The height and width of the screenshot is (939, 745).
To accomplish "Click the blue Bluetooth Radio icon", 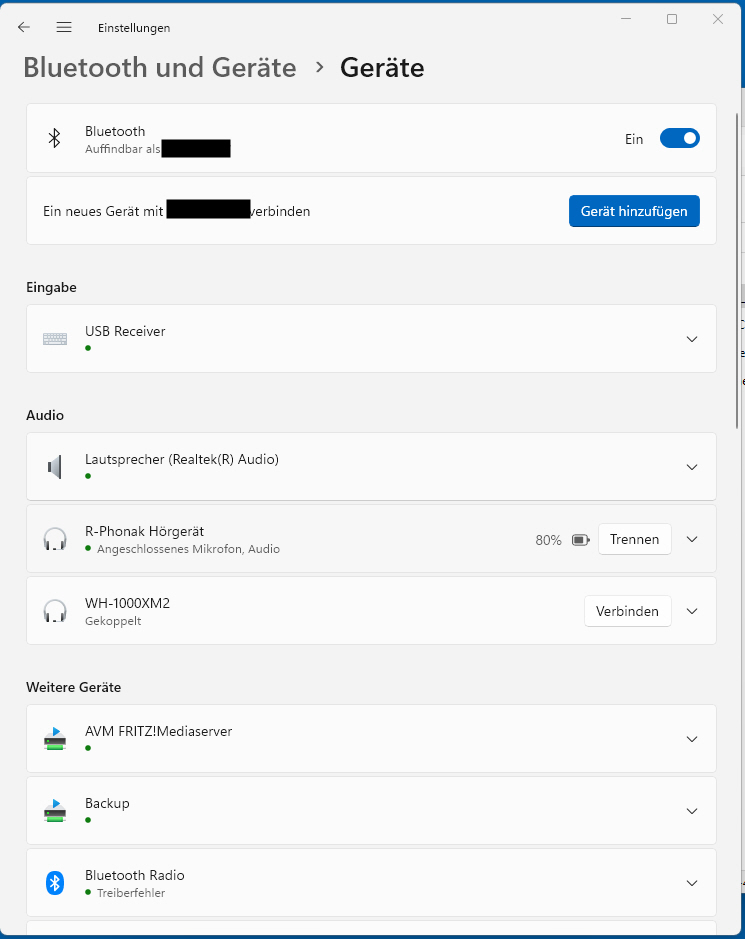I will tap(55, 883).
